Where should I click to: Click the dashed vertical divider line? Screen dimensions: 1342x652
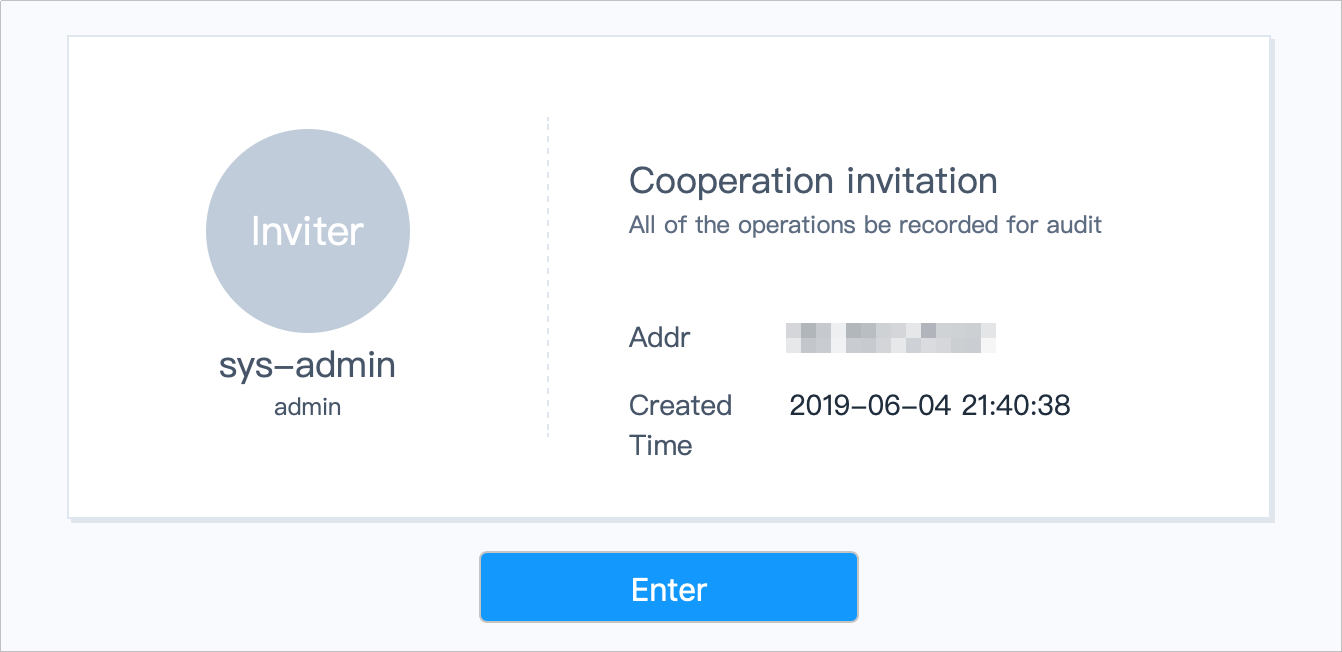coord(548,277)
